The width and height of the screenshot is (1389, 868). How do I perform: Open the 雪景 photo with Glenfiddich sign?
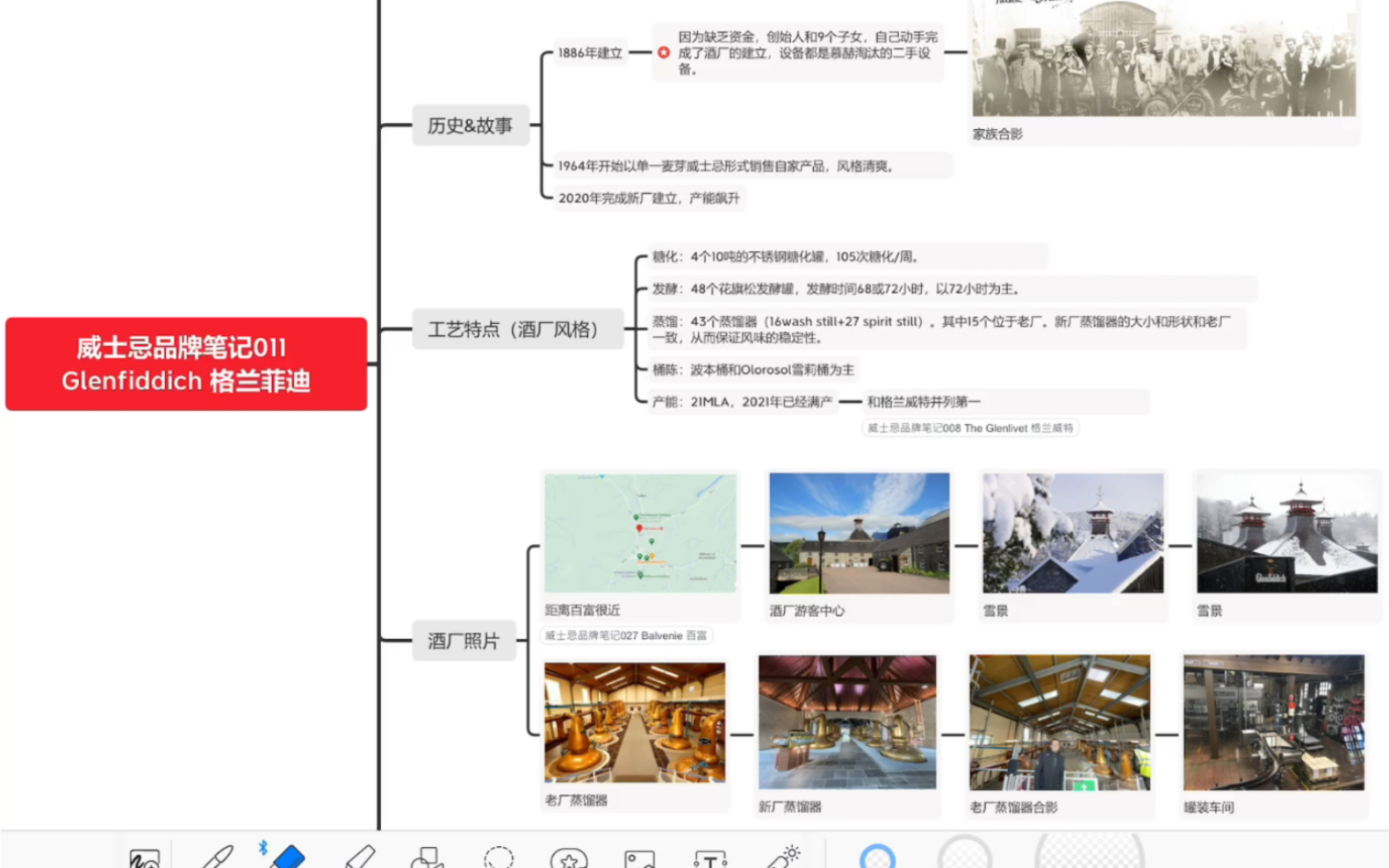[1287, 534]
